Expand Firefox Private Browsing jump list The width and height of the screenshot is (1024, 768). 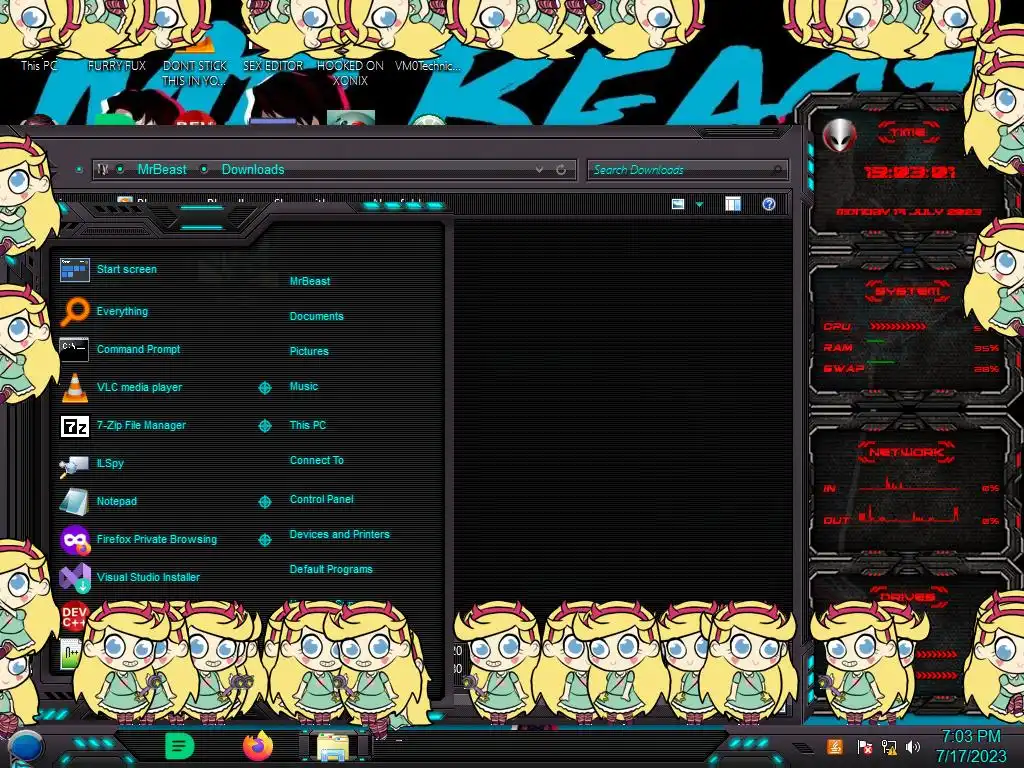tap(264, 539)
